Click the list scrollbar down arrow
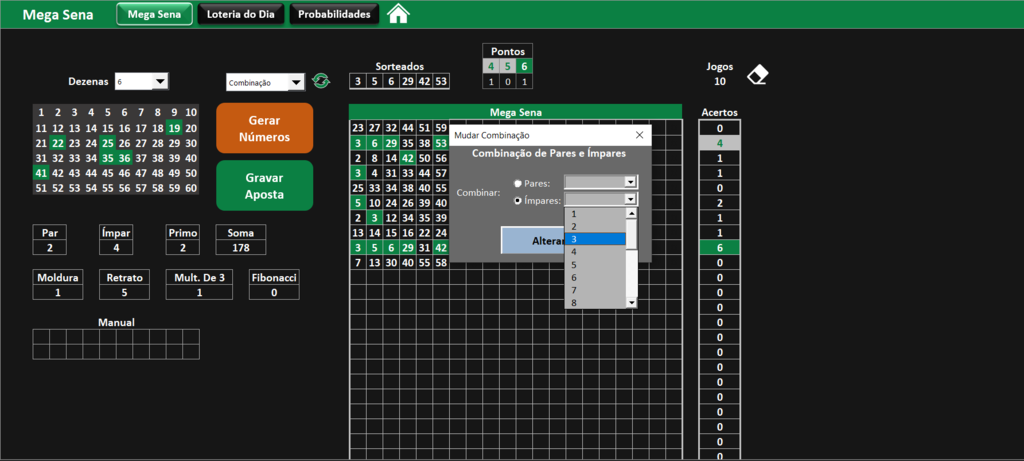 point(631,302)
